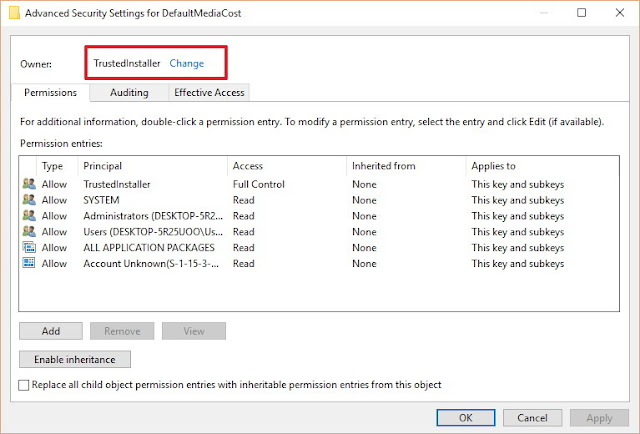Enable replace all child object permissions checkbox
This screenshot has height=434, width=640.
24,385
